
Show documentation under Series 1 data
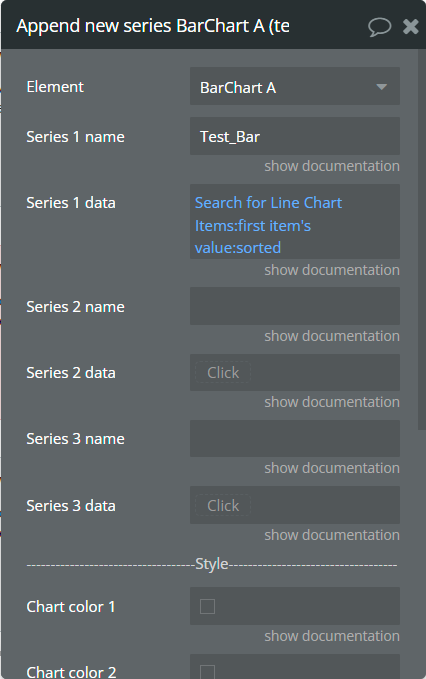tap(332, 270)
